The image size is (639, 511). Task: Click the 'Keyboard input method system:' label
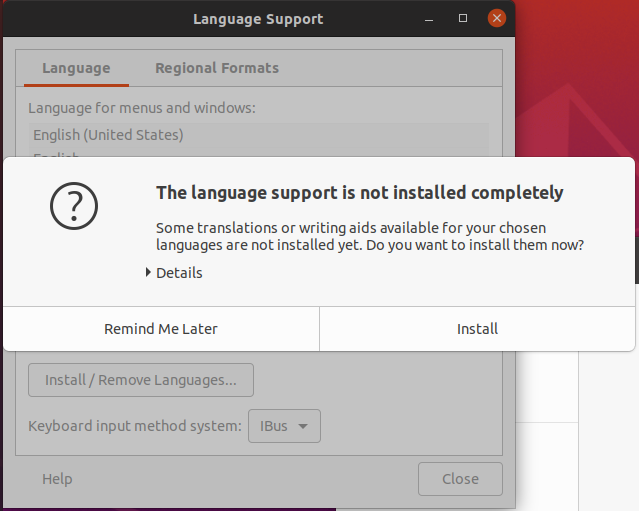click(x=134, y=426)
